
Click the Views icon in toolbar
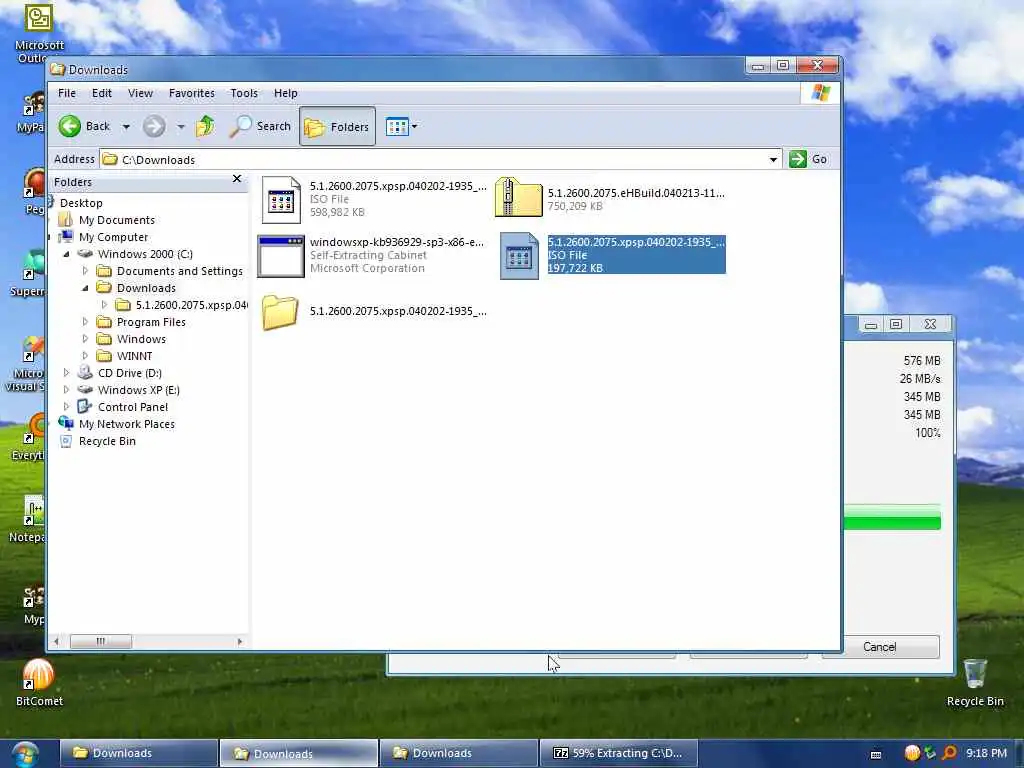[x=396, y=126]
